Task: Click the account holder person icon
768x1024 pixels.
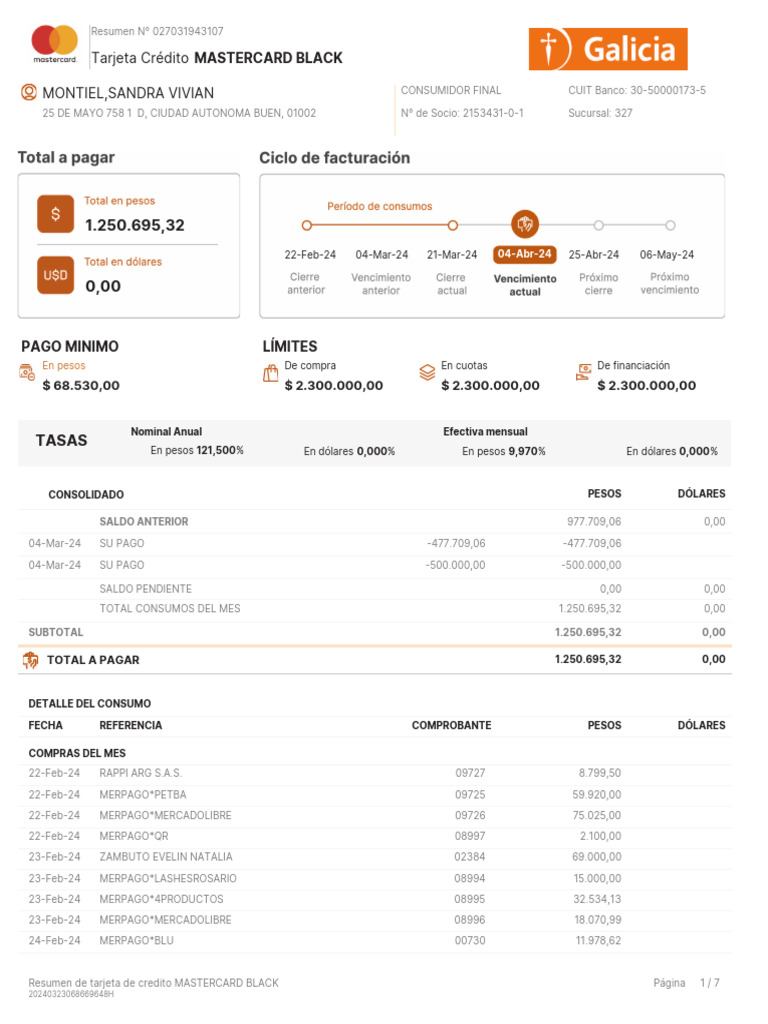Action: click(29, 92)
